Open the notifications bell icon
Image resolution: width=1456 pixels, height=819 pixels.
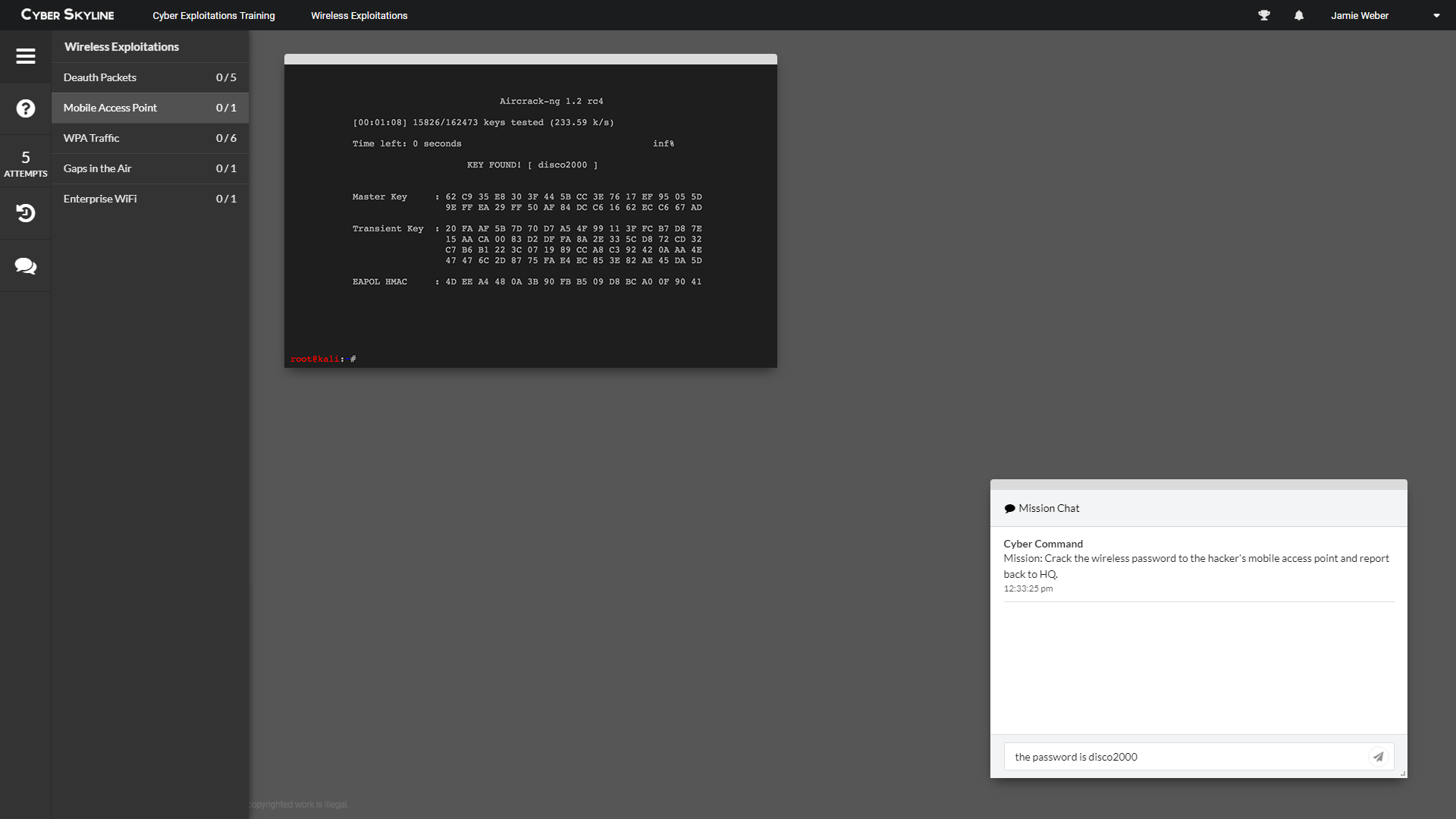coord(1299,15)
